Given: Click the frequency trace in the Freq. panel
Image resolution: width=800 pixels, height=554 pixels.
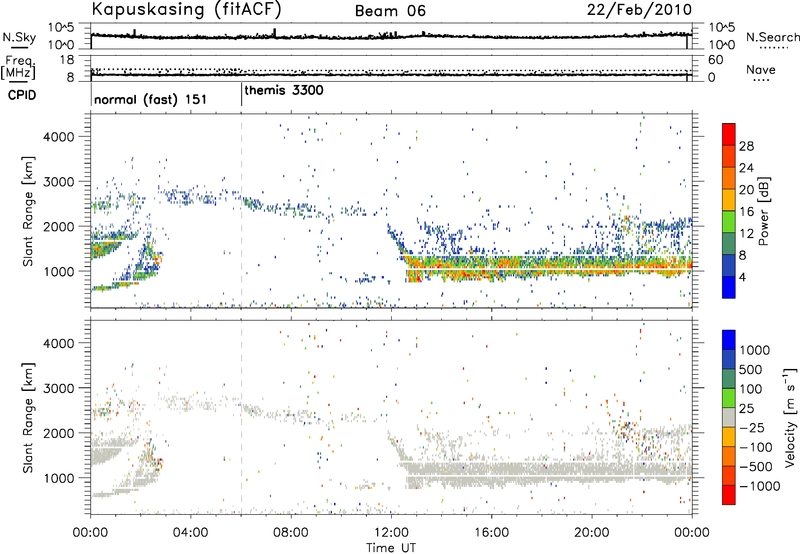Looking at the screenshot, I should pos(391,75).
